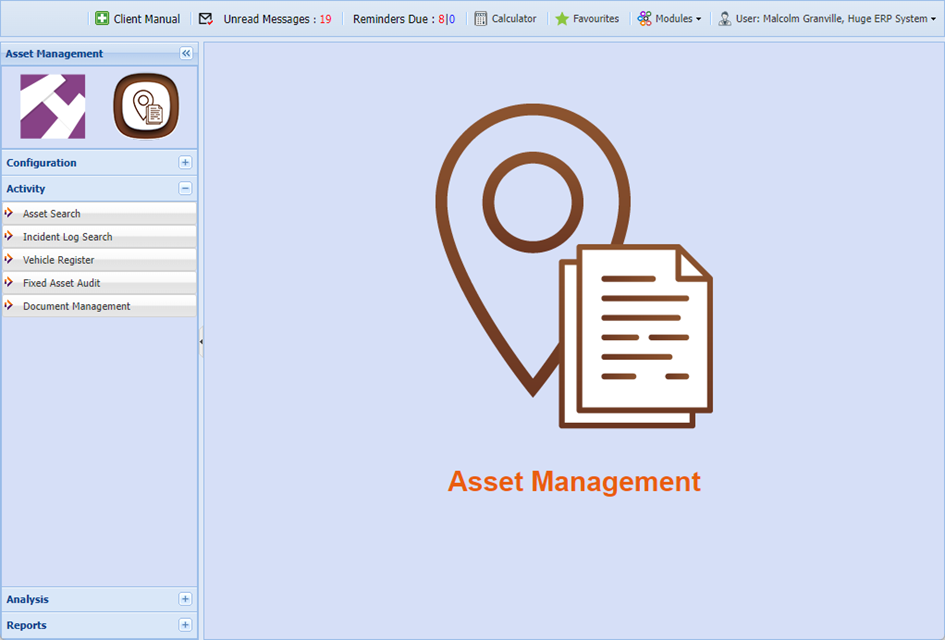Open the Client Manual green plus icon
Viewport: 945px width, 640px height.
click(x=102, y=19)
